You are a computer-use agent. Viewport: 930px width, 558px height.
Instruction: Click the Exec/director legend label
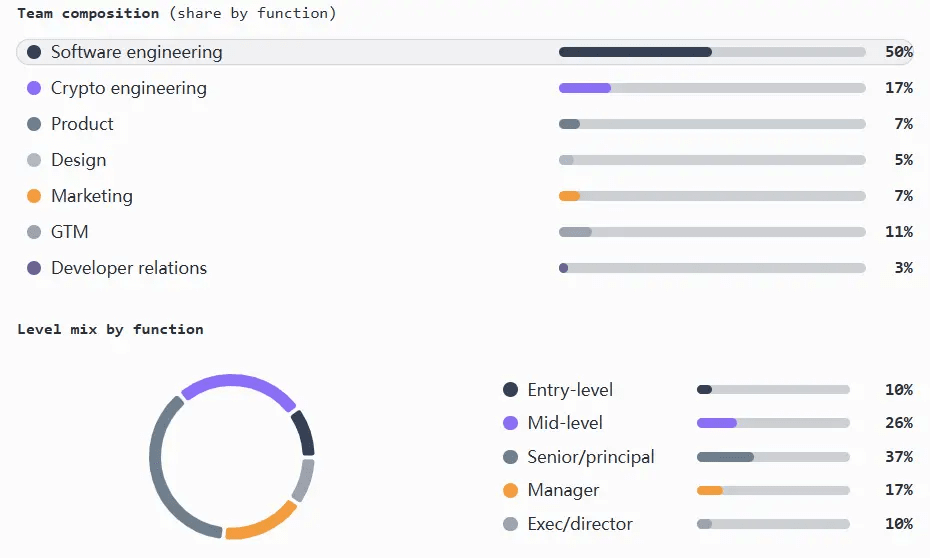(579, 524)
